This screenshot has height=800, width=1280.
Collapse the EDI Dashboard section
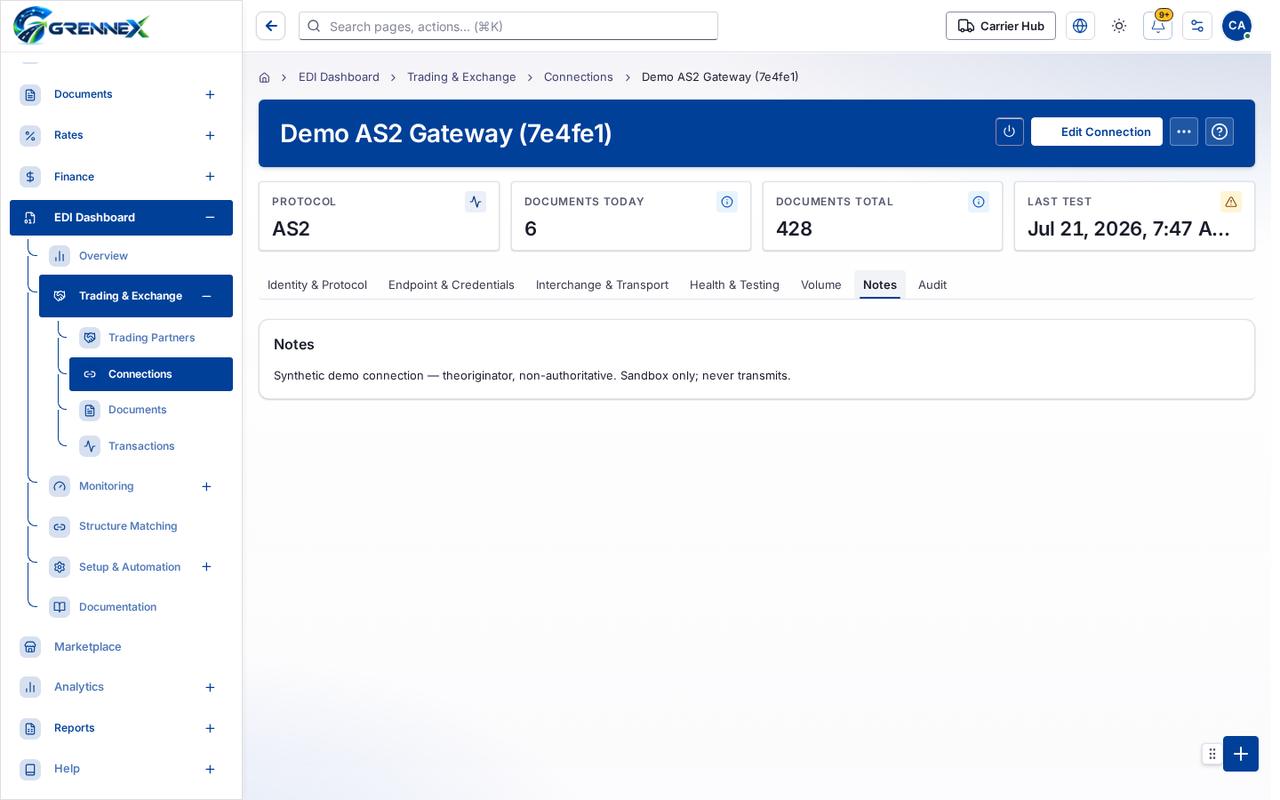tap(210, 217)
